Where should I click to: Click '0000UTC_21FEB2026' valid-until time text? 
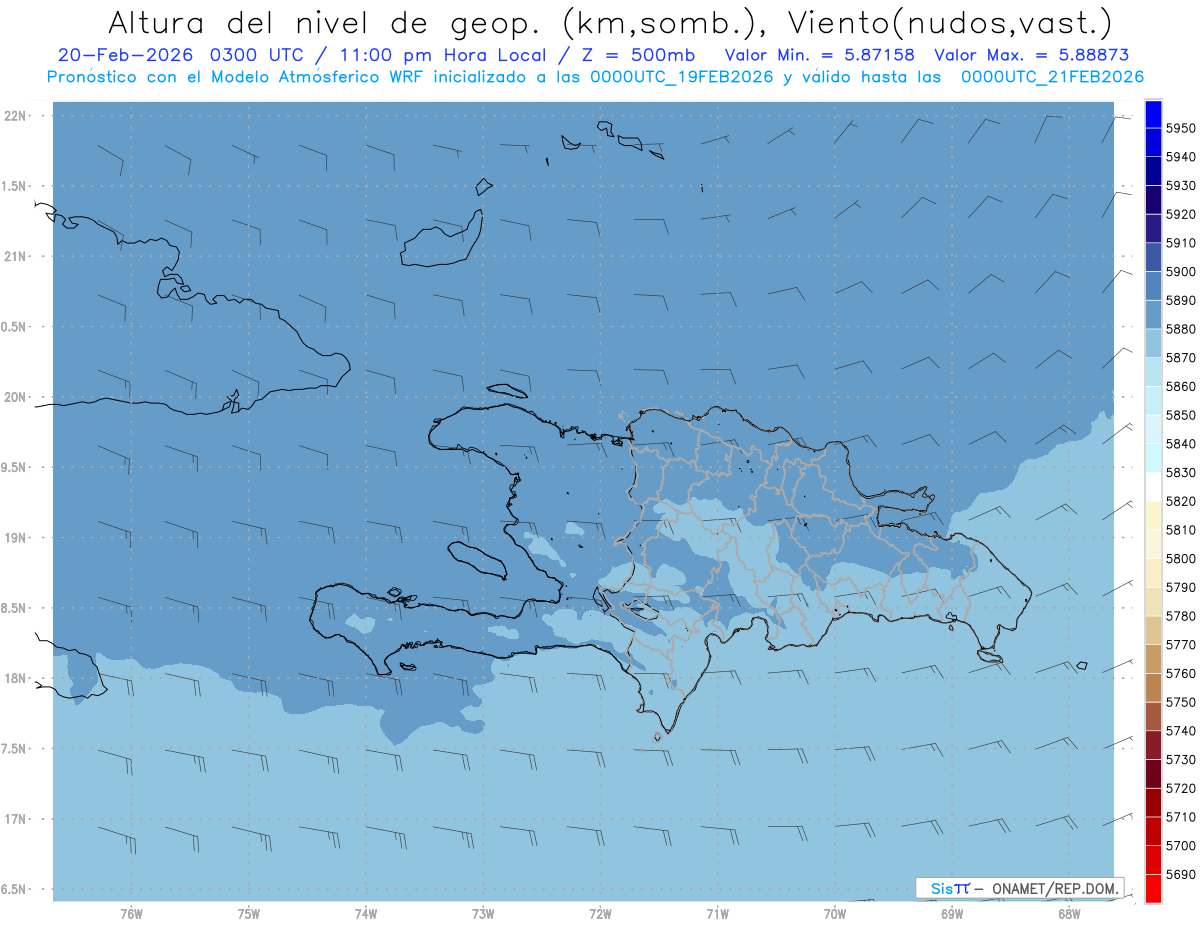1052,77
